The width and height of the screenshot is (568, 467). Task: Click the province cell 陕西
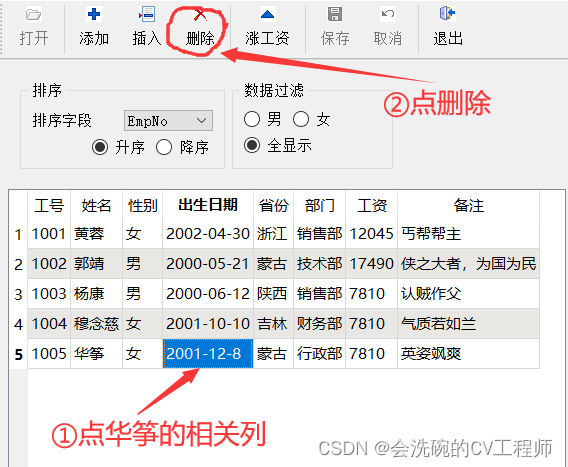273,294
